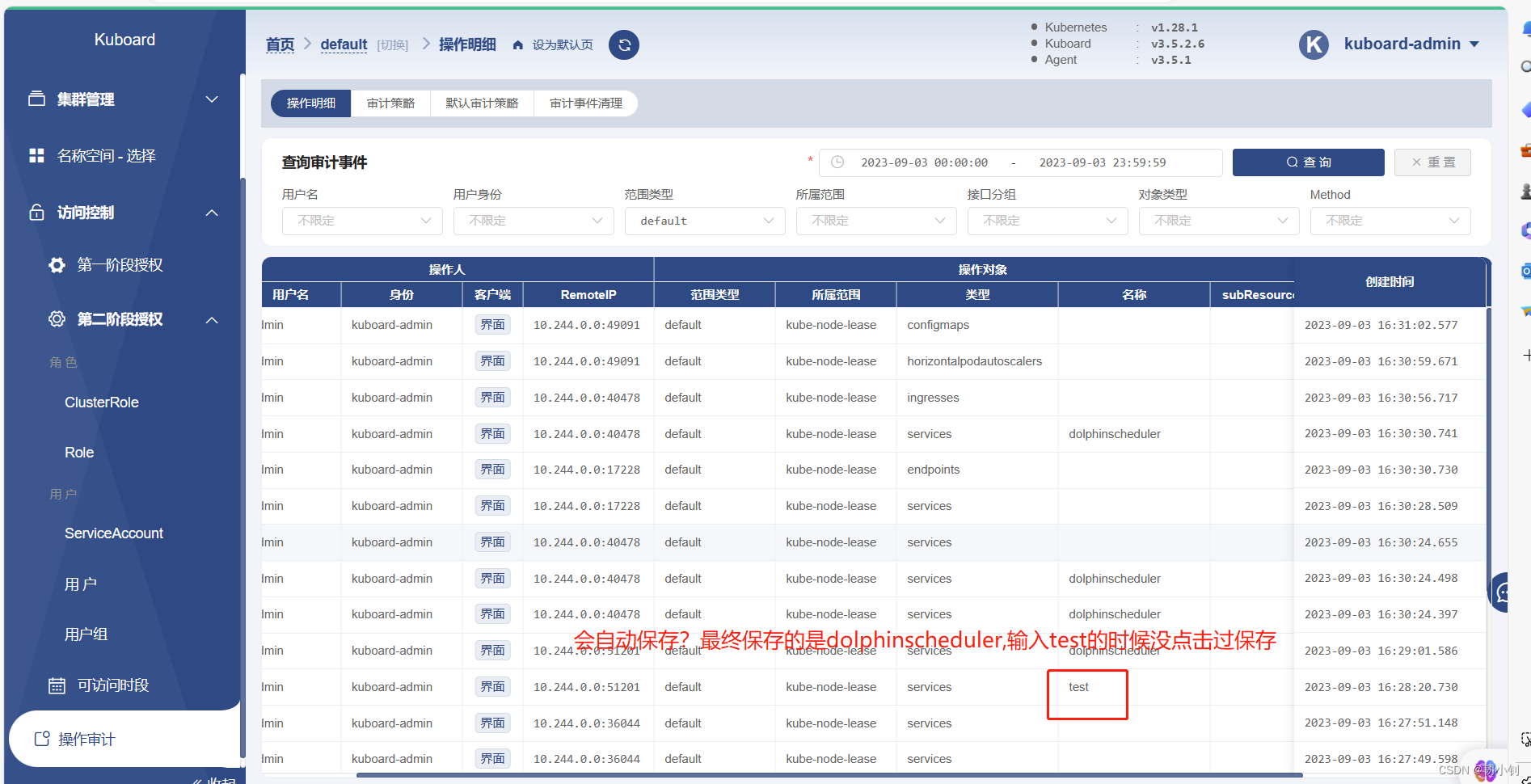Viewport: 1531px width, 784px height.
Task: Collapse the 访问控制 menu chevron
Action: coord(212,213)
